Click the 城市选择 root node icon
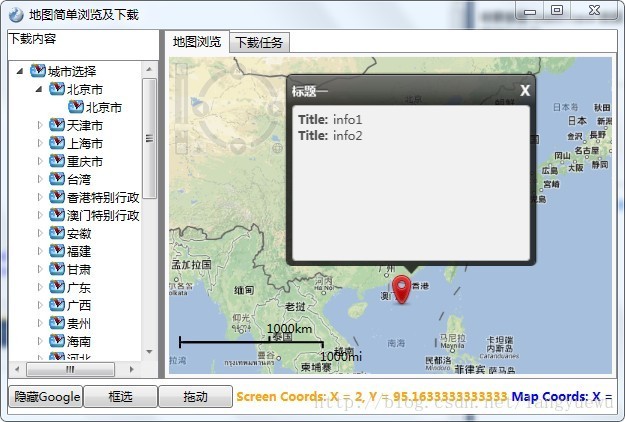Screen dimensions: 625x422 point(38,71)
